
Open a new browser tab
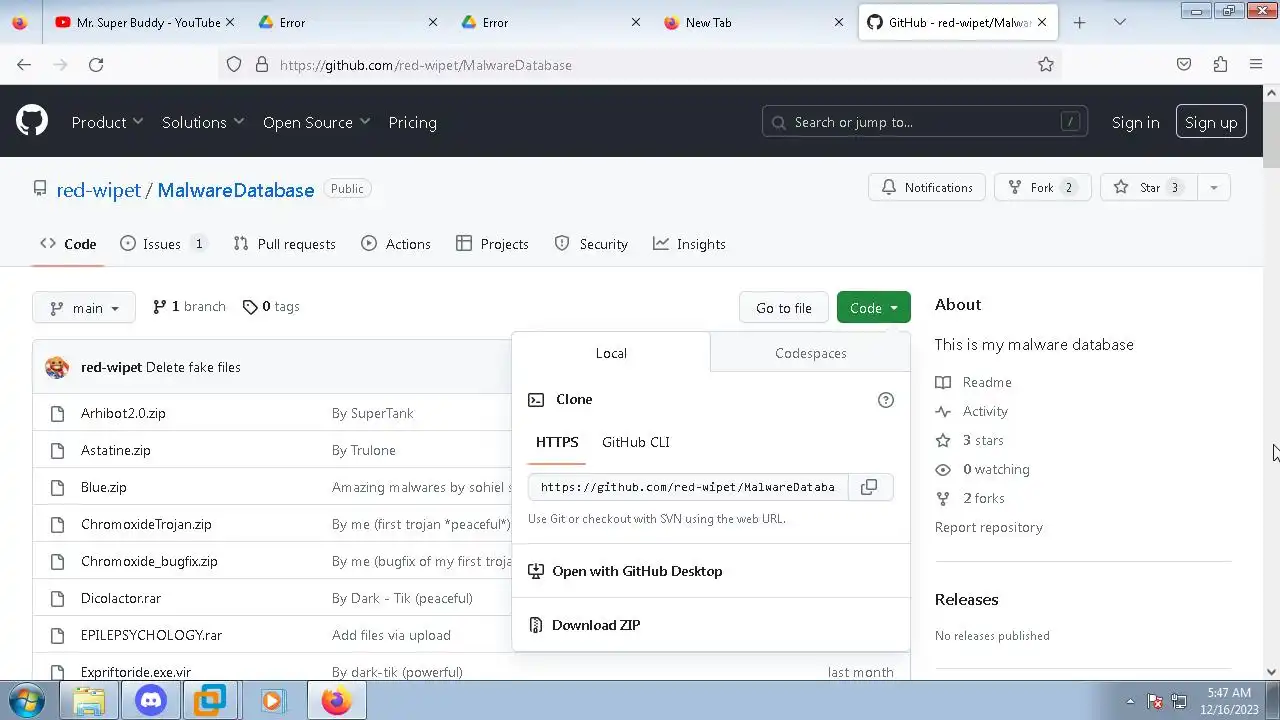point(1079,22)
